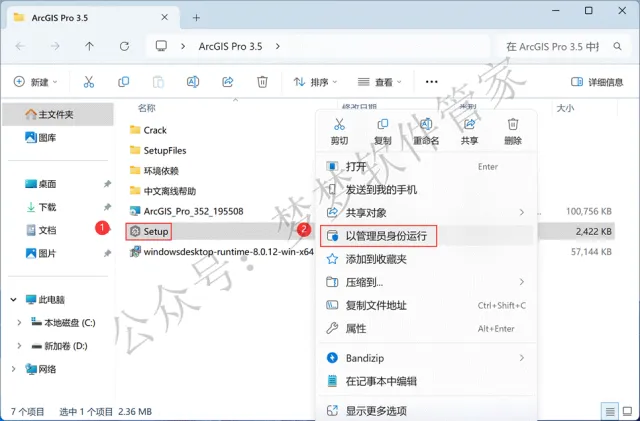Expand the Bandizip submenu arrow
This screenshot has width=640, height=421.
click(522, 358)
